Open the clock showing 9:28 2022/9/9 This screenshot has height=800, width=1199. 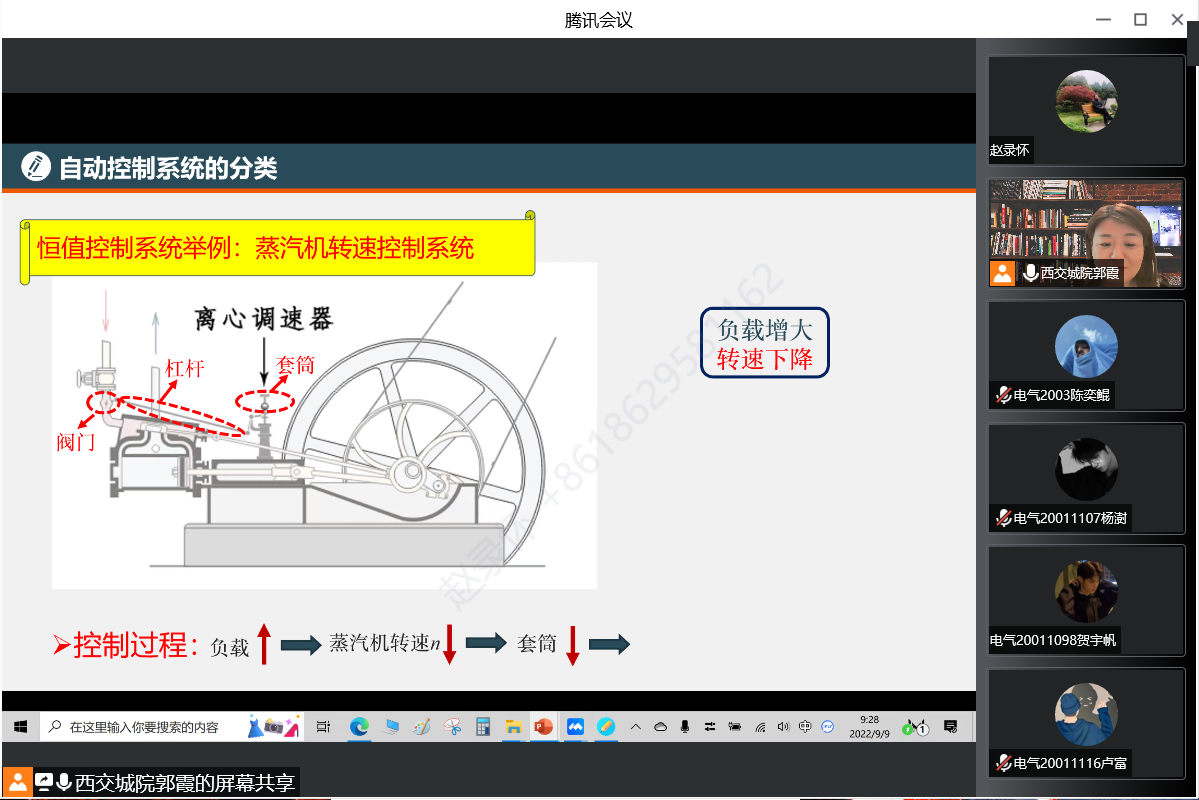(868, 726)
